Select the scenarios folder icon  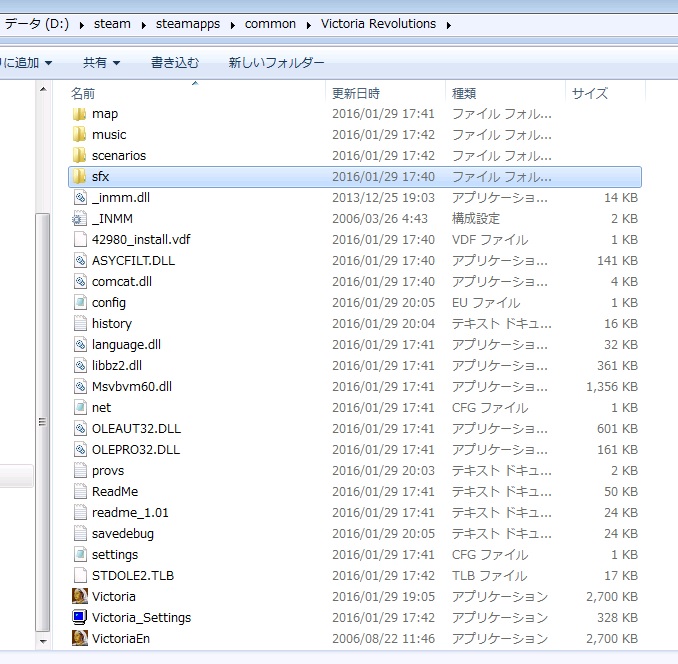(80, 156)
